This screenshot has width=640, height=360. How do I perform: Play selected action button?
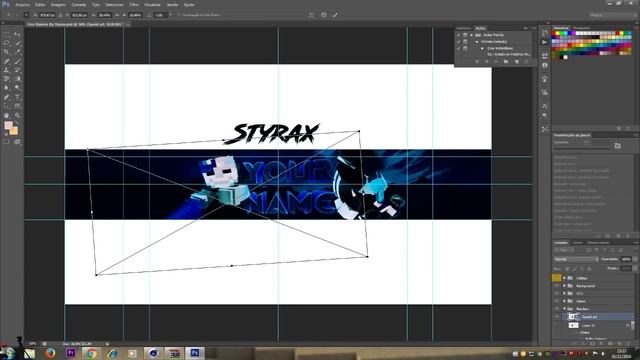496,62
